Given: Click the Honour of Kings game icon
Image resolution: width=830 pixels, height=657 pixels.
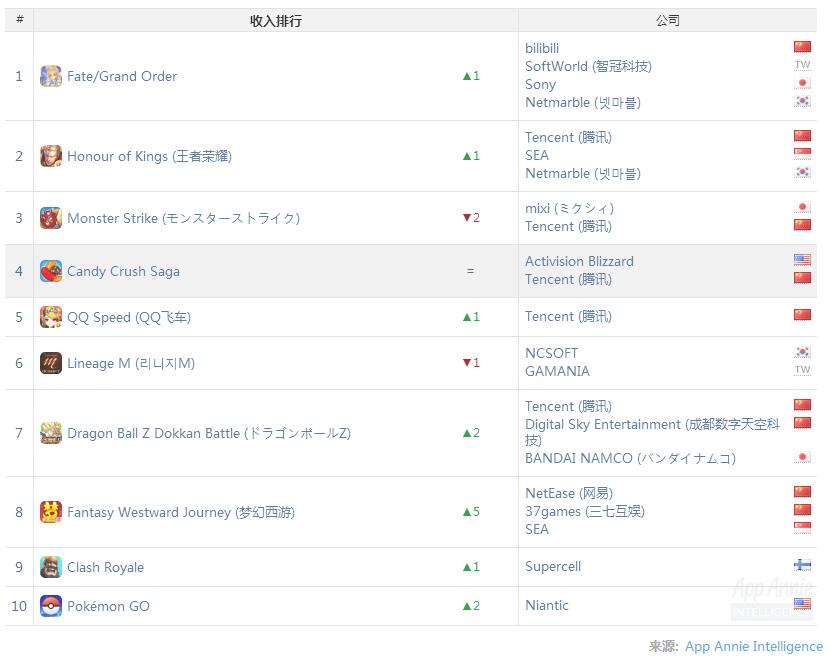Looking at the screenshot, I should pyautogui.click(x=51, y=156).
